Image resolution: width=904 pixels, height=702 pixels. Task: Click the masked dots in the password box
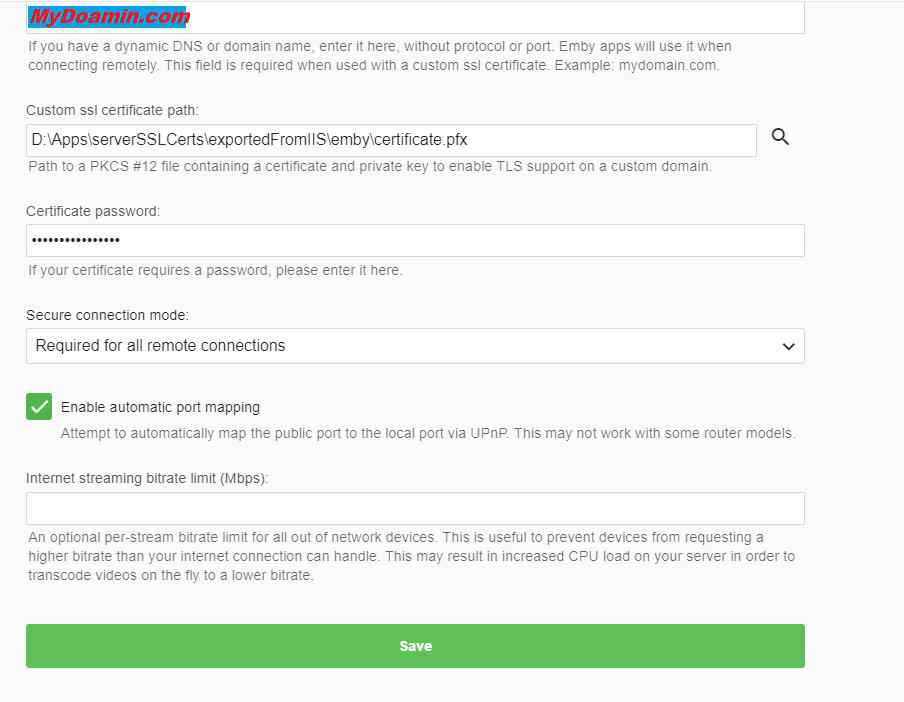click(76, 241)
